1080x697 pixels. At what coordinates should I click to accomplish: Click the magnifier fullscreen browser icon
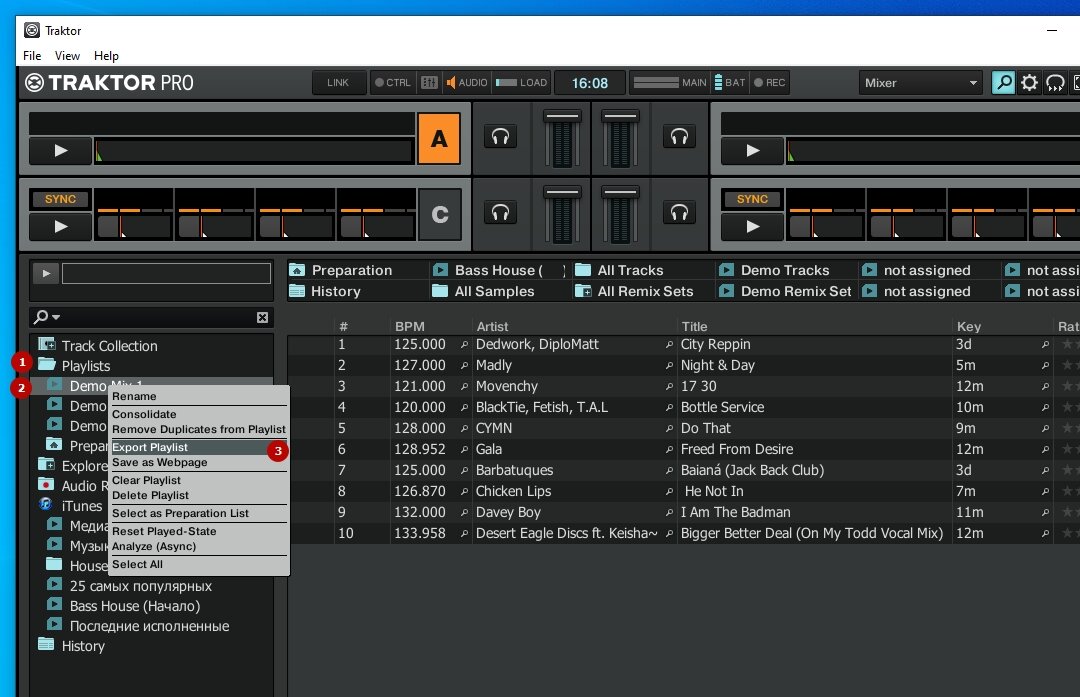click(1002, 82)
